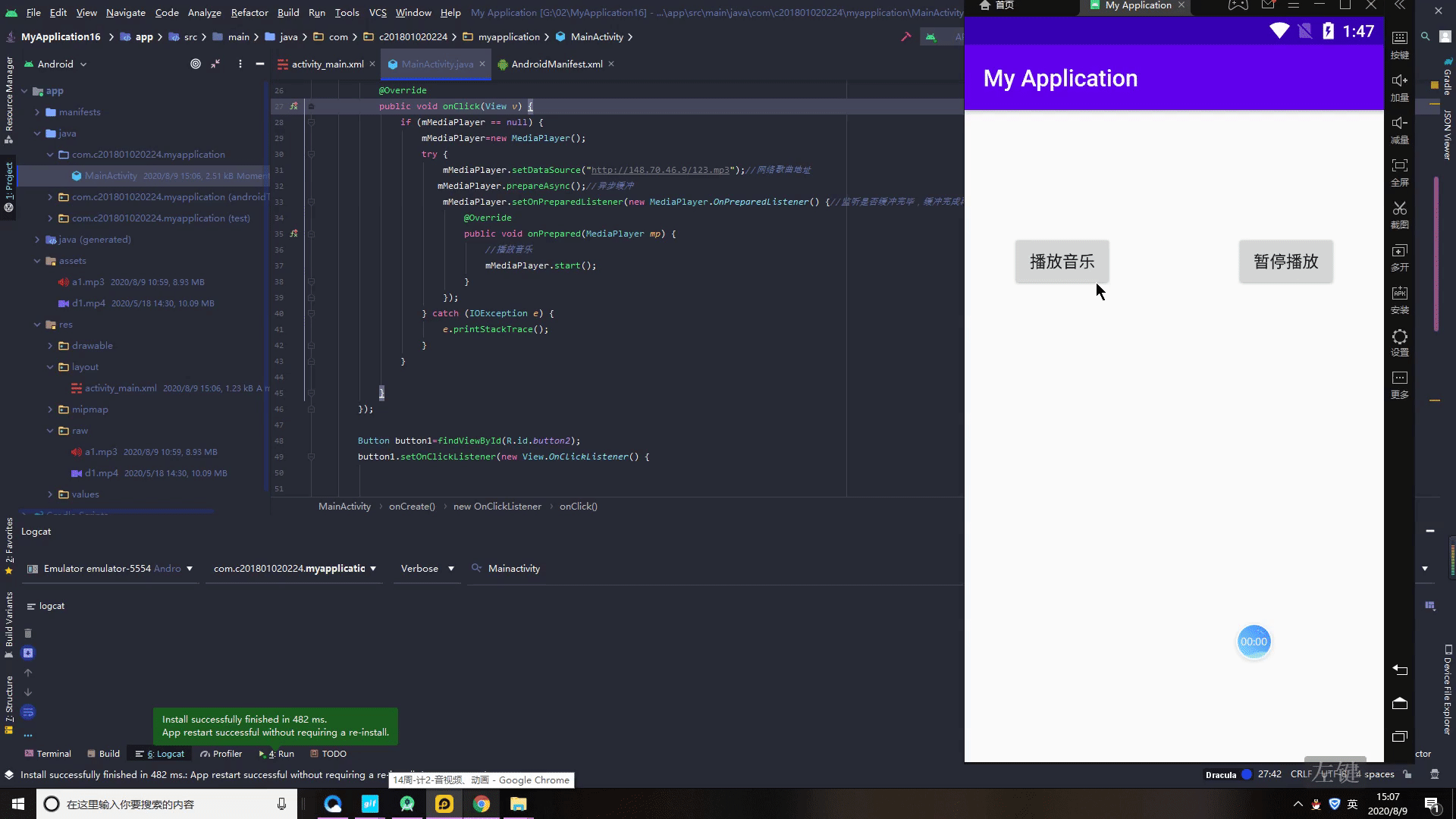Switch to the activity_main.xml editor tab
Screen dimensions: 1456x819
(x=327, y=64)
